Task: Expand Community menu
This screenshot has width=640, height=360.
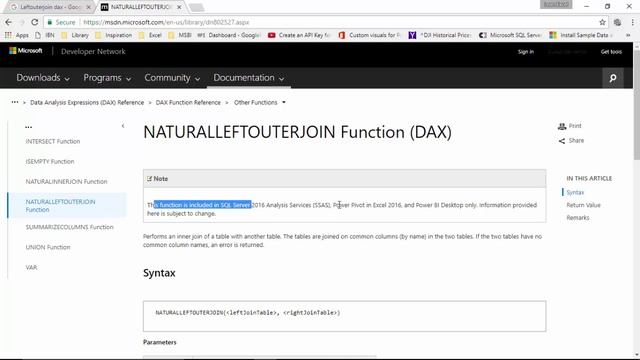Action: click(172, 78)
